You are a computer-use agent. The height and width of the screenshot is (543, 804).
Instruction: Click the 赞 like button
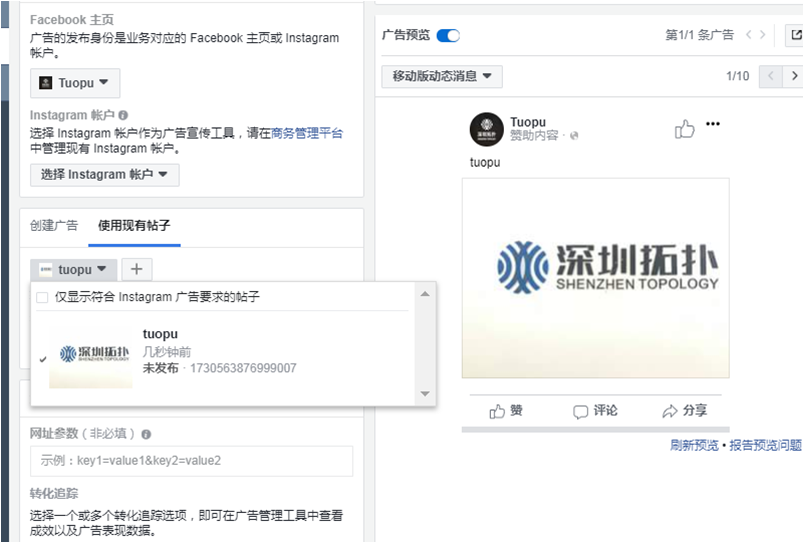click(506, 411)
